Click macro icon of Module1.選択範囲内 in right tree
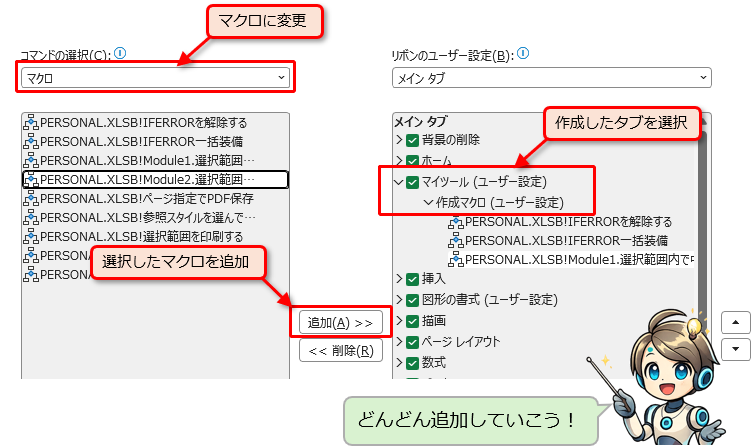 (x=456, y=260)
